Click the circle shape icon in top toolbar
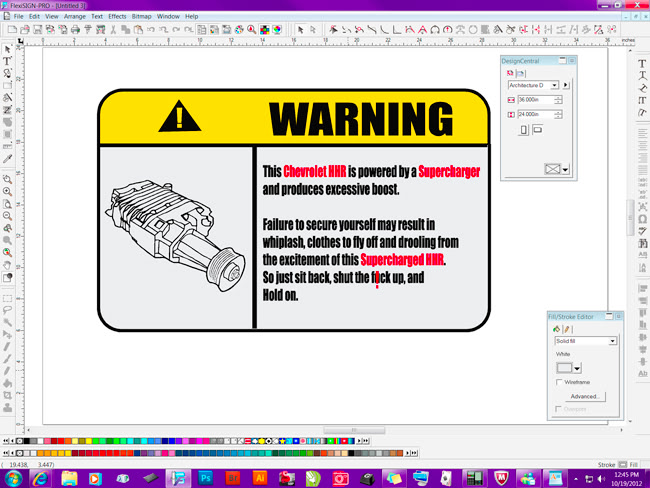The height and width of the screenshot is (488, 650). (473, 29)
